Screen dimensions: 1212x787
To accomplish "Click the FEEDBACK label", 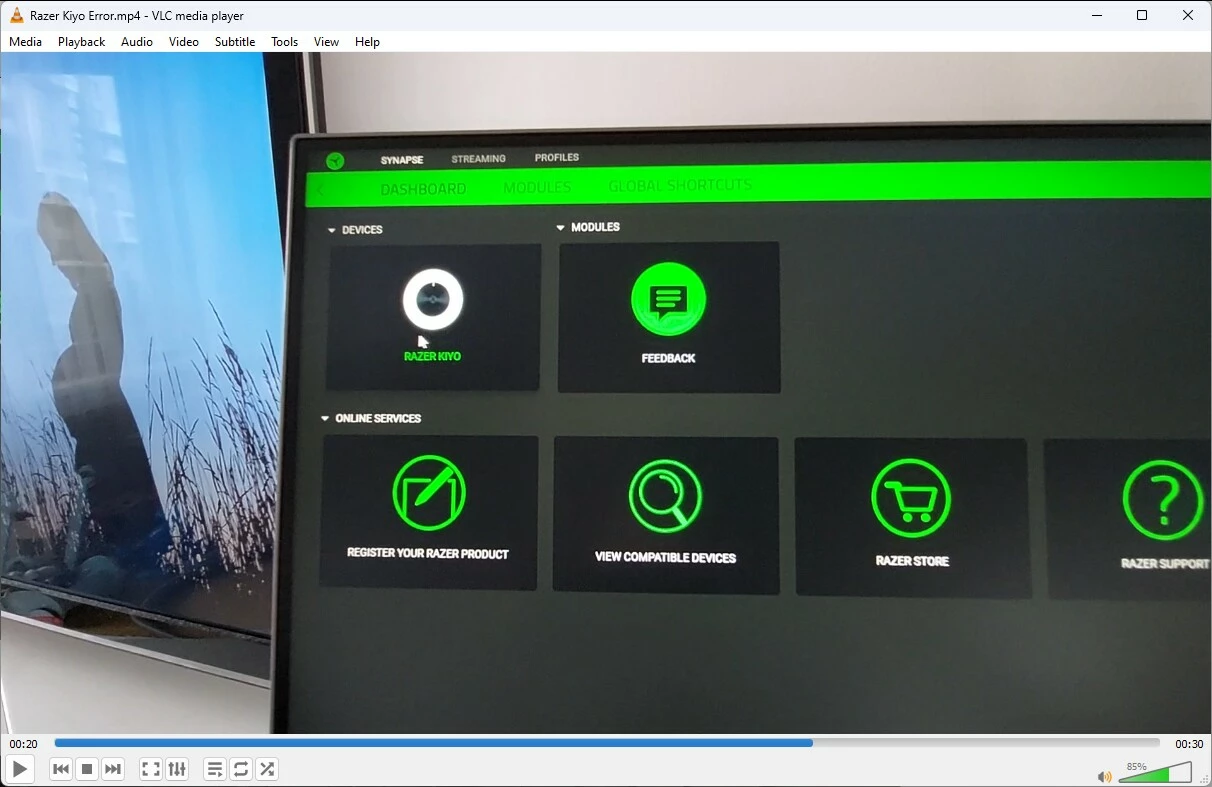I will (x=668, y=358).
